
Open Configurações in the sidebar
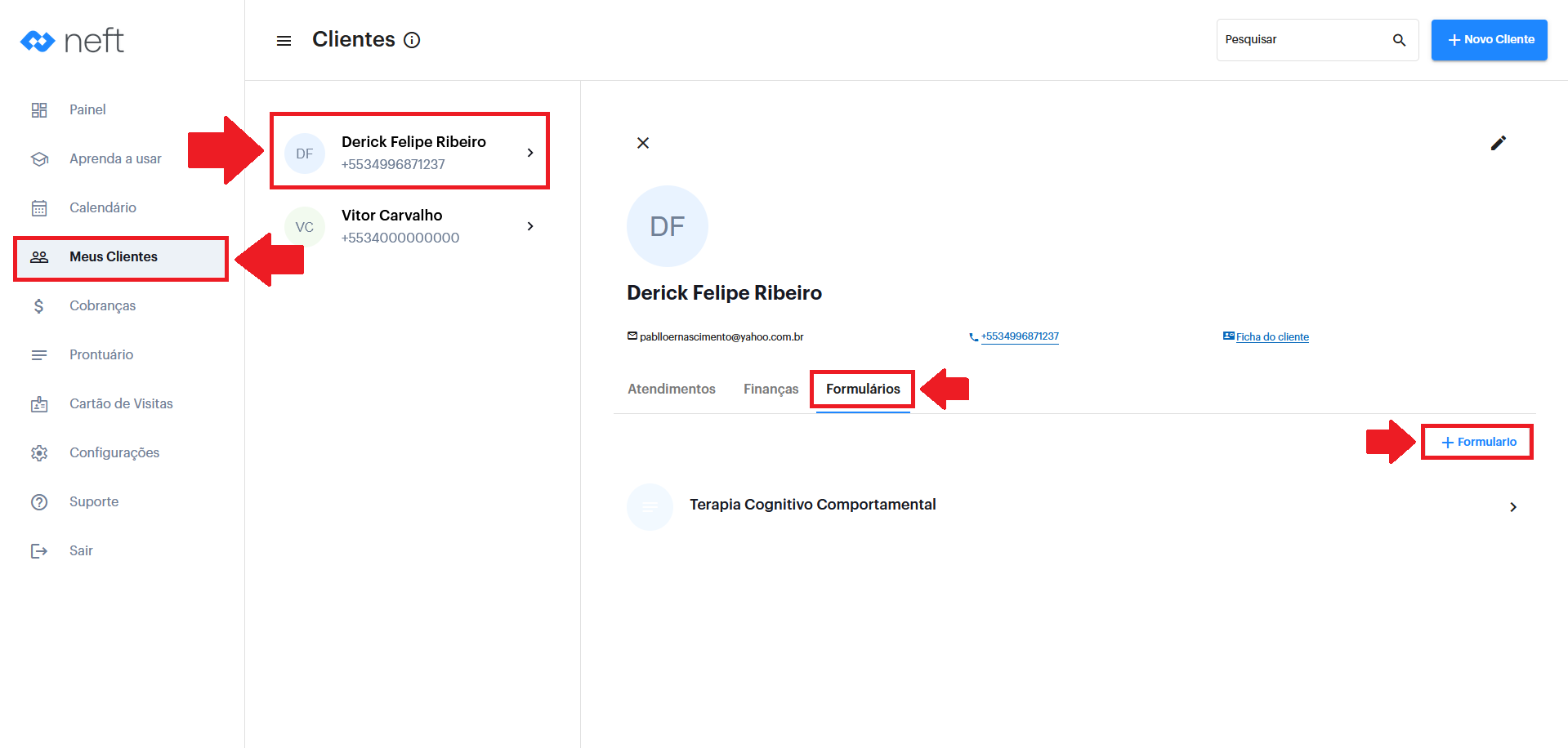[x=114, y=452]
